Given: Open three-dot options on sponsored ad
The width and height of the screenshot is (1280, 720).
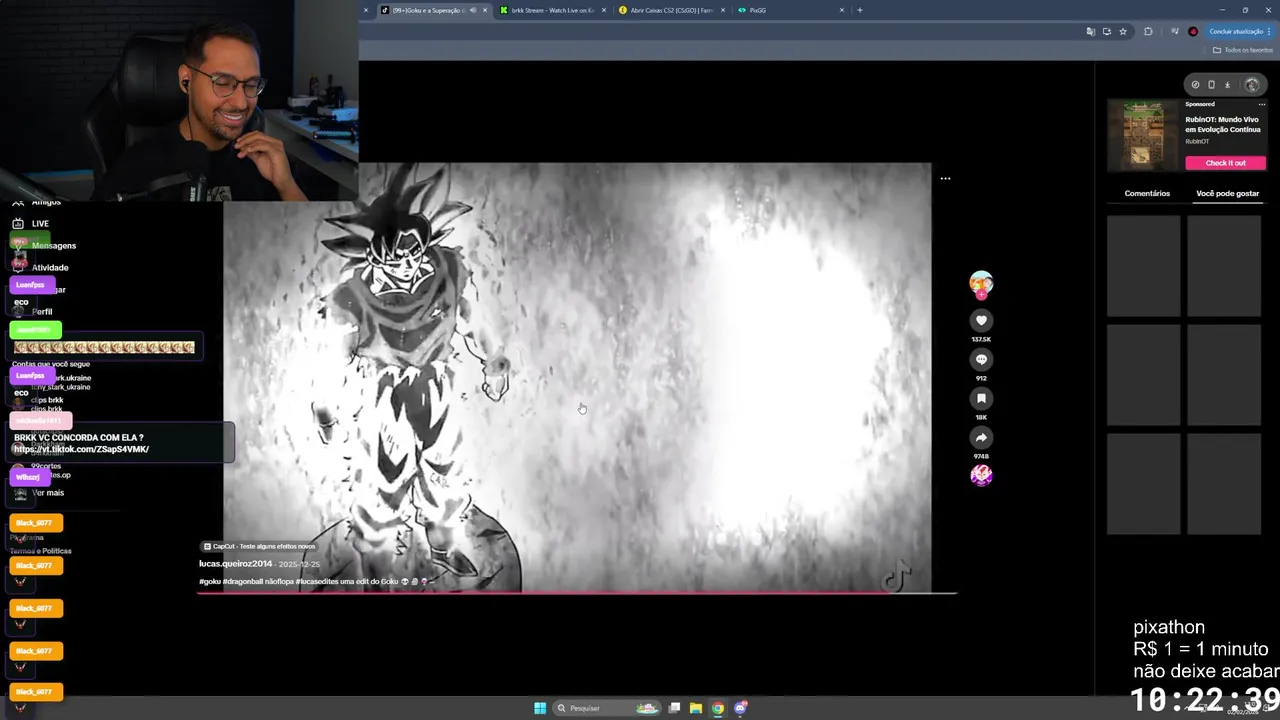Looking at the screenshot, I should point(1262,104).
